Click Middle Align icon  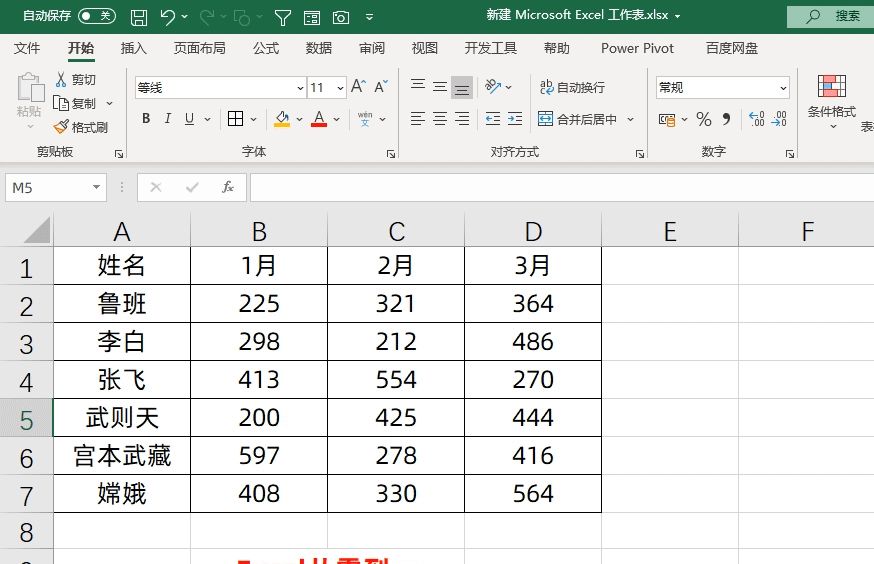click(440, 86)
